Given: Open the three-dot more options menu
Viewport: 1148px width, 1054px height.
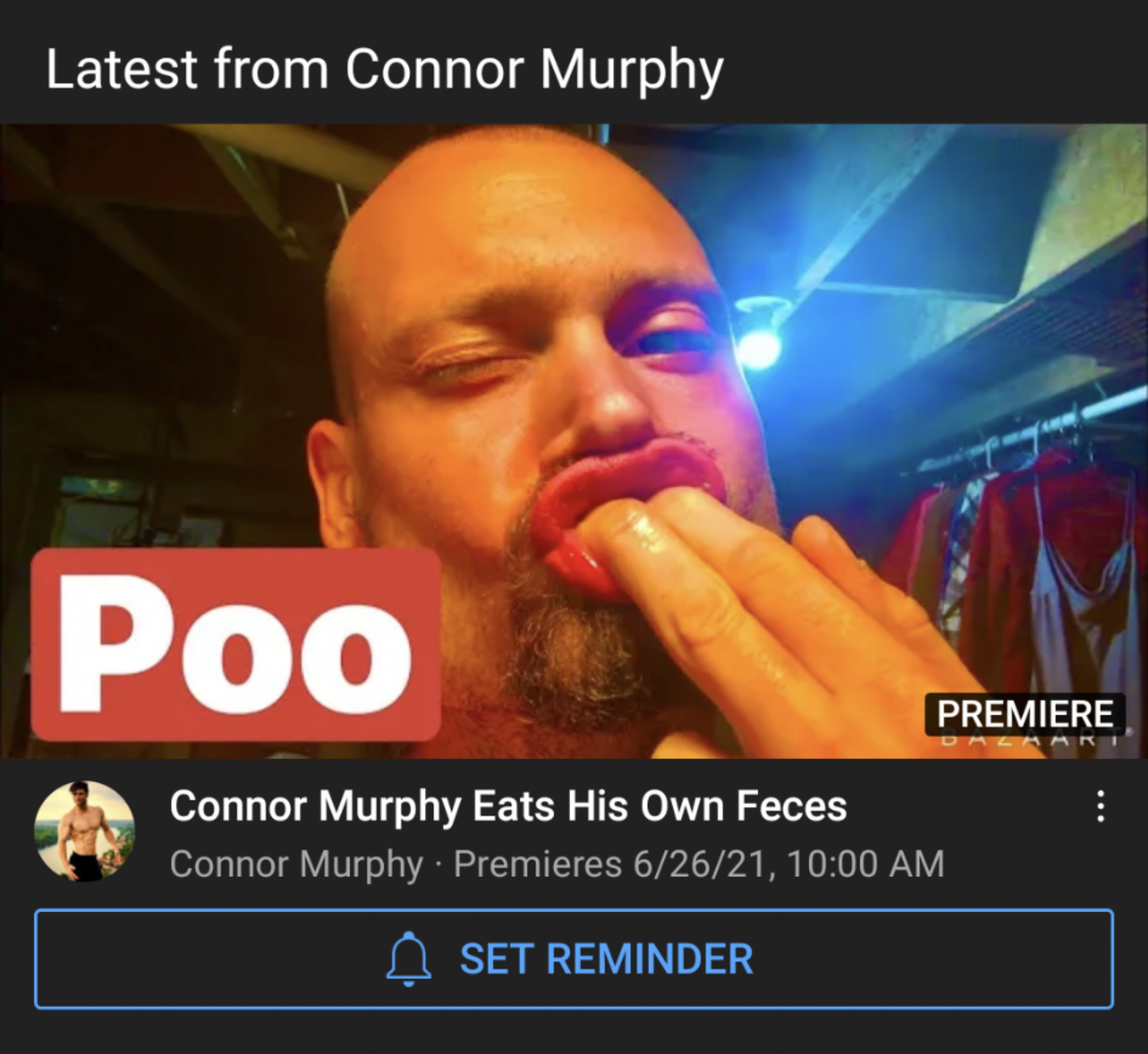Looking at the screenshot, I should tap(1101, 806).
